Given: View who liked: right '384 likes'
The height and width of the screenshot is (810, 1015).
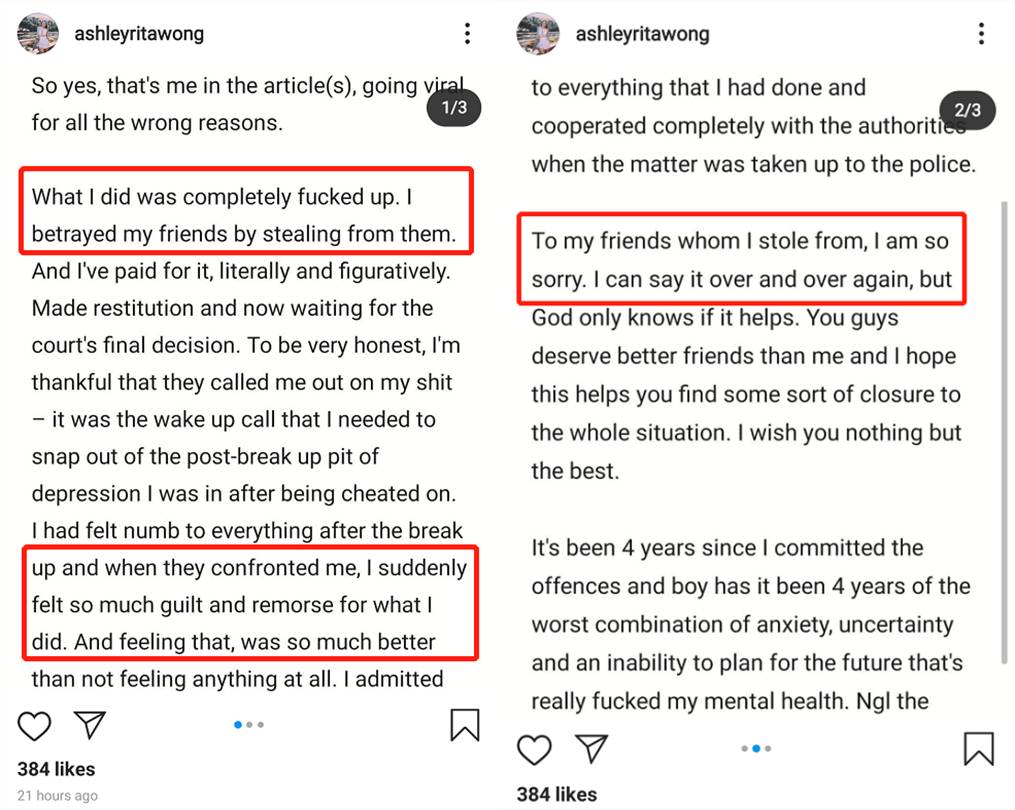Looking at the screenshot, I should tap(557, 795).
